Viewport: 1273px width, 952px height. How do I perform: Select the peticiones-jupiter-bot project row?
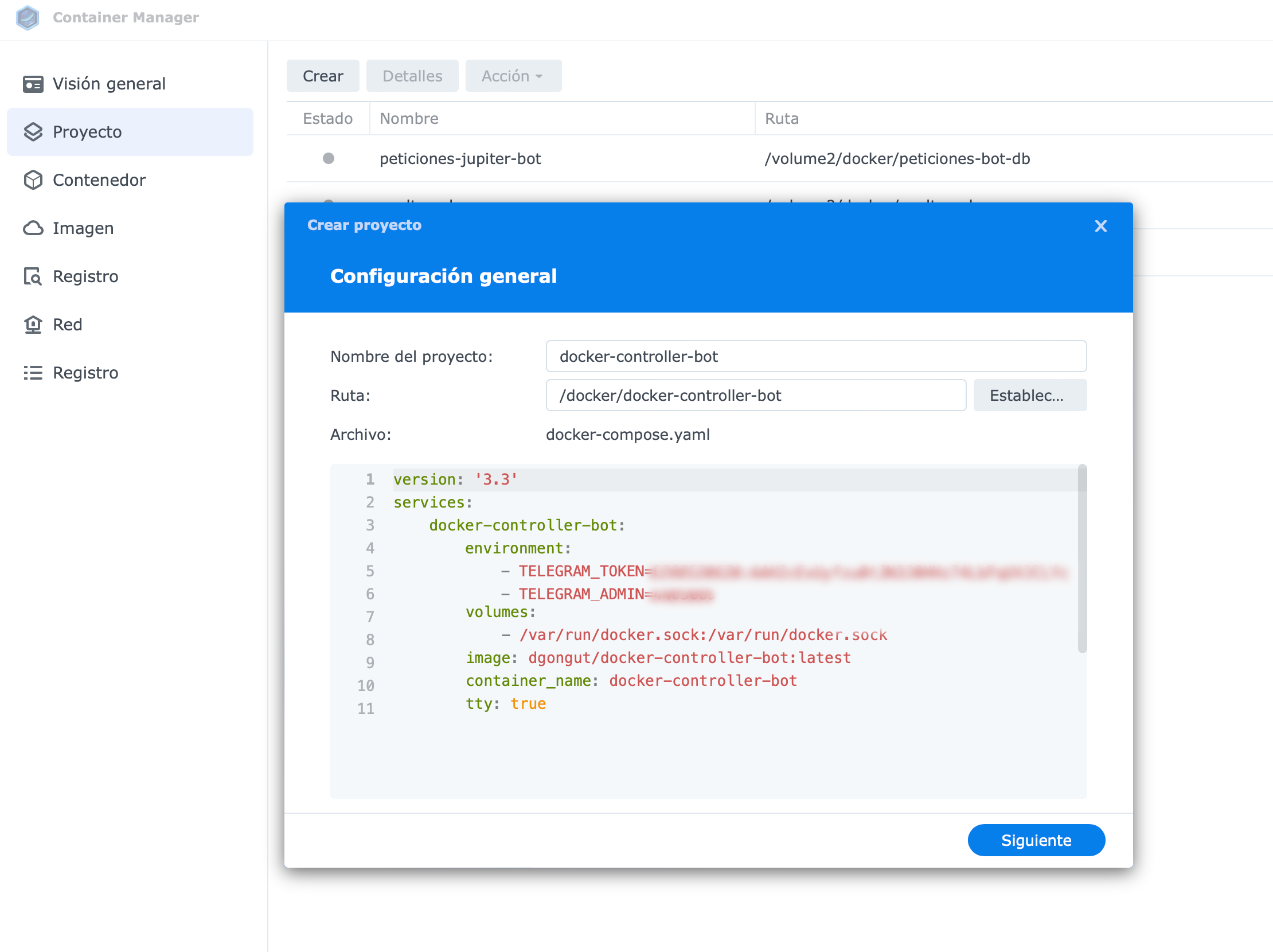coord(779,159)
